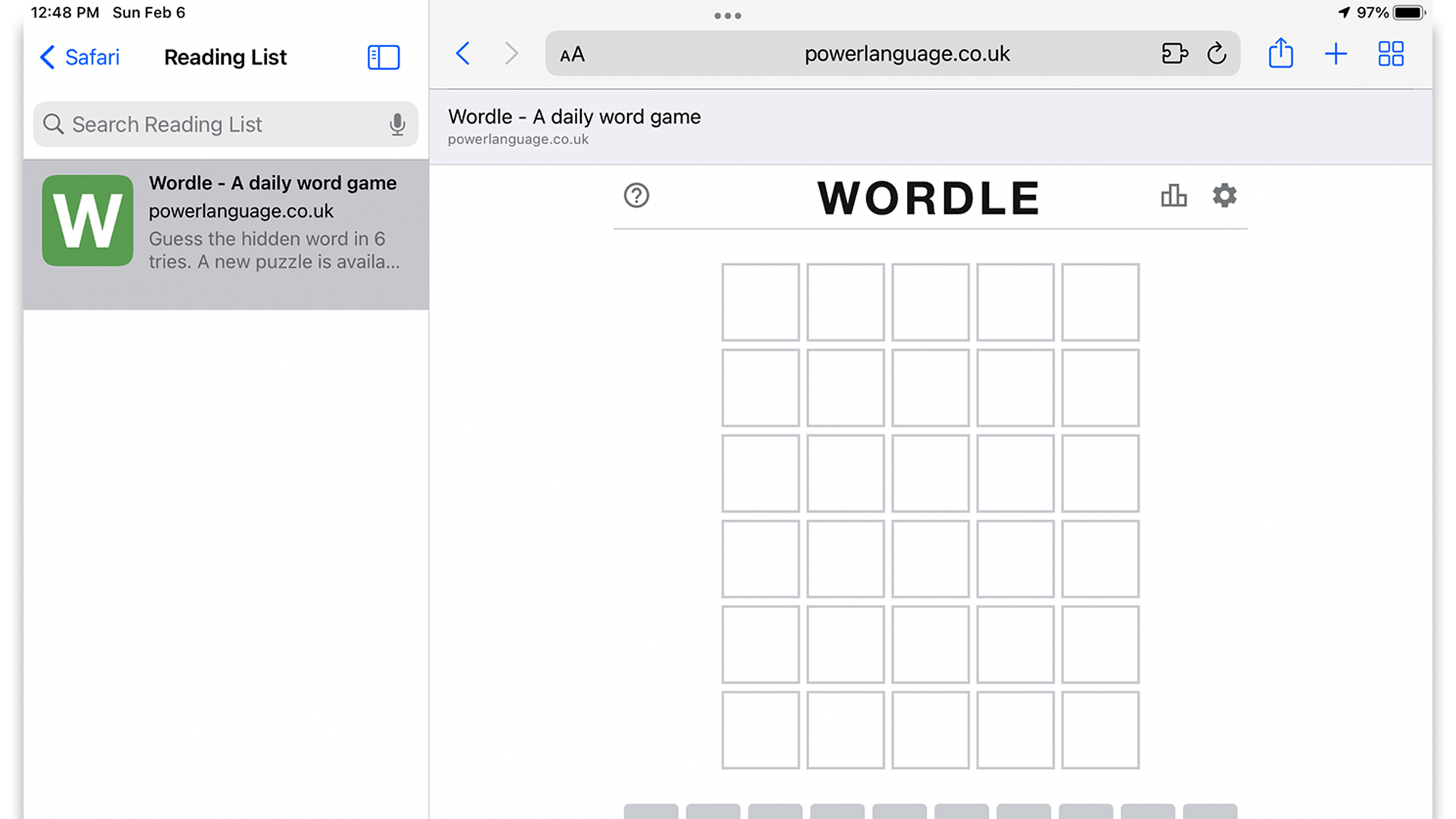Click the 'Guess the hidden word in 6' description
The width and height of the screenshot is (1456, 819).
point(267,239)
